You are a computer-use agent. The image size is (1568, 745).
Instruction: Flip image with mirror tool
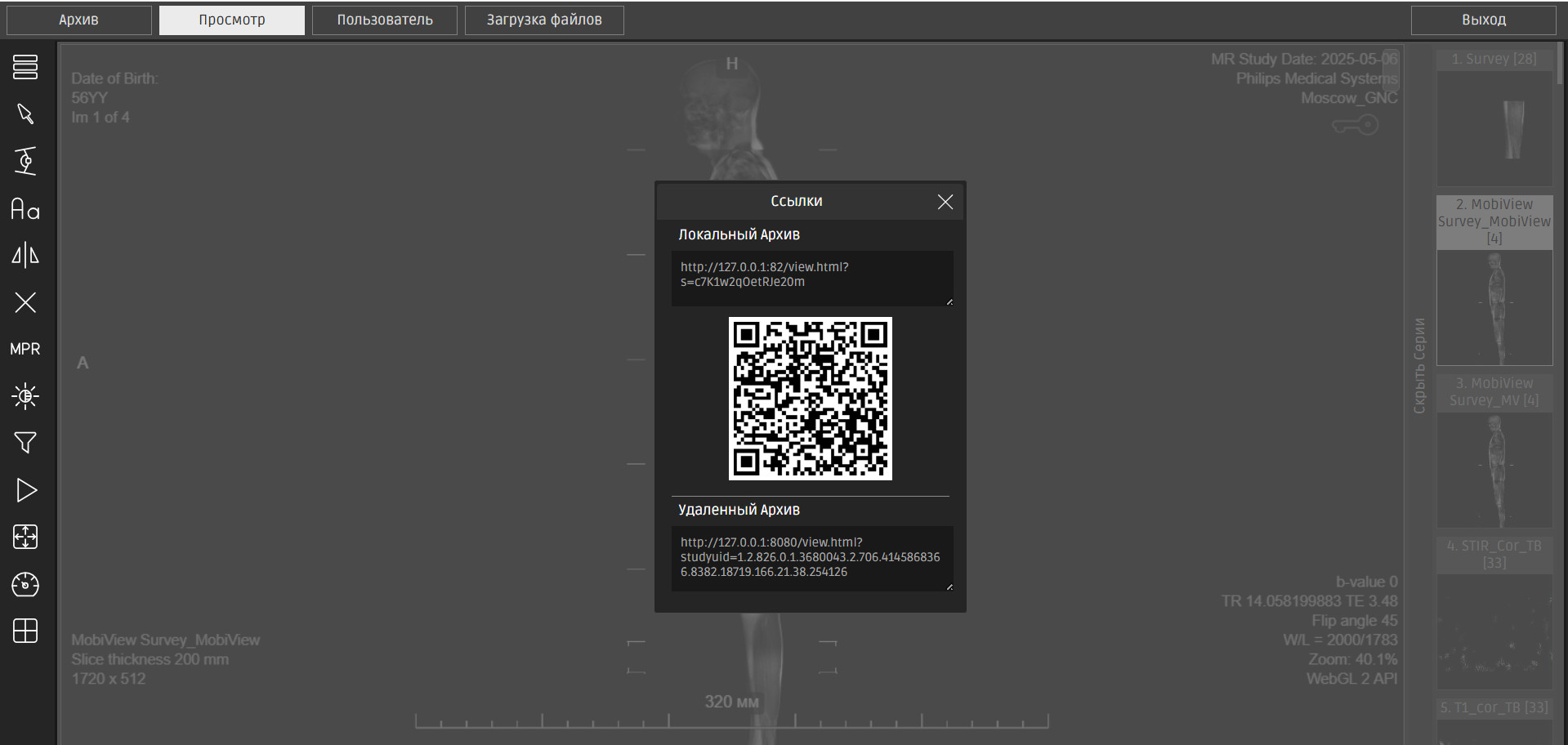25,255
